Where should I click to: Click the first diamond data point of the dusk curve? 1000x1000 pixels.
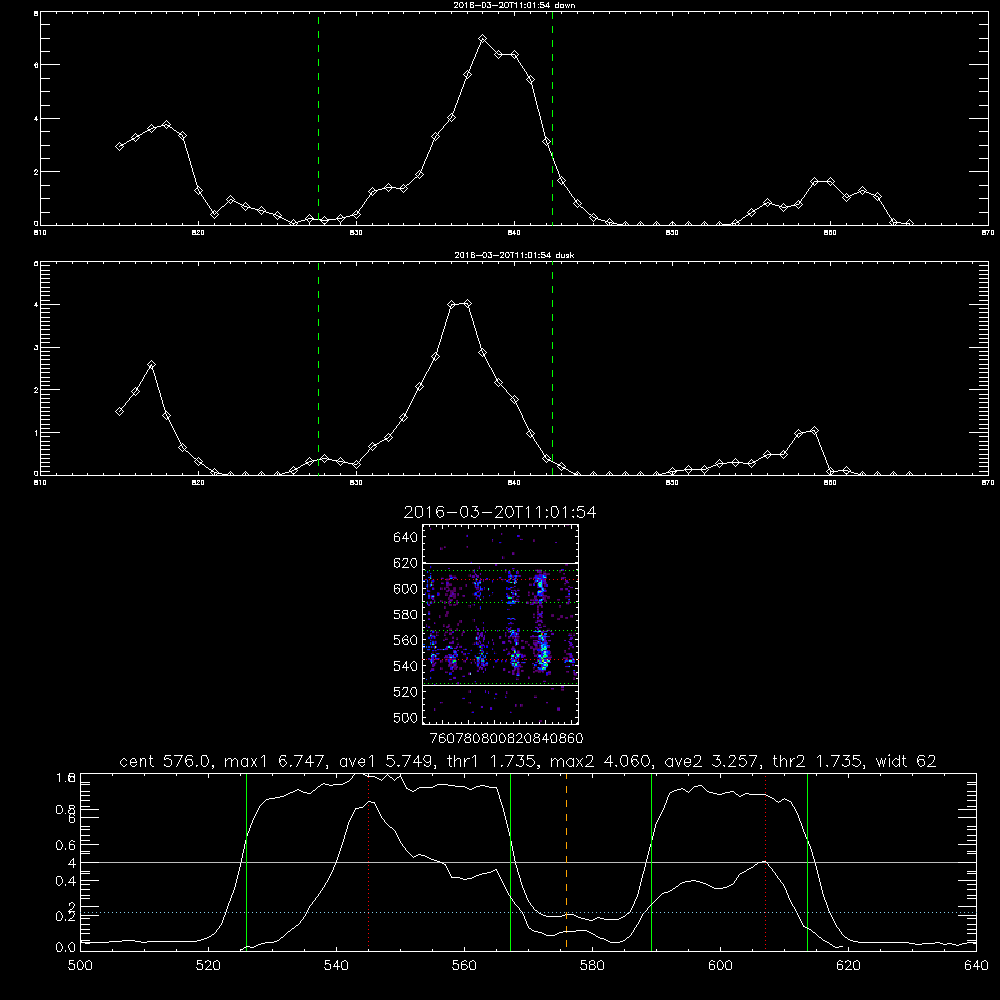tap(119, 411)
